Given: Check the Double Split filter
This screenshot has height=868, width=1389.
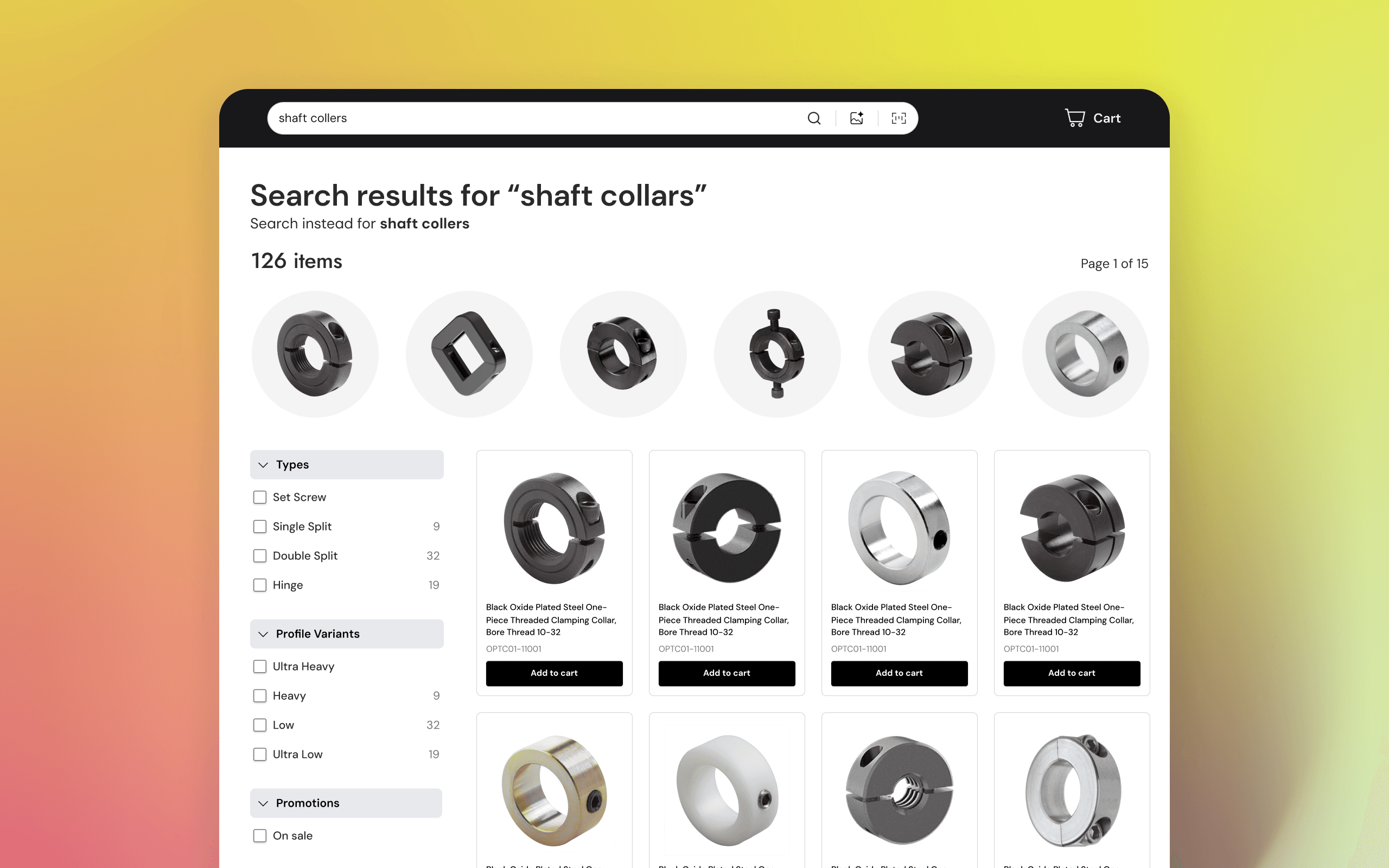Looking at the screenshot, I should click(x=260, y=556).
